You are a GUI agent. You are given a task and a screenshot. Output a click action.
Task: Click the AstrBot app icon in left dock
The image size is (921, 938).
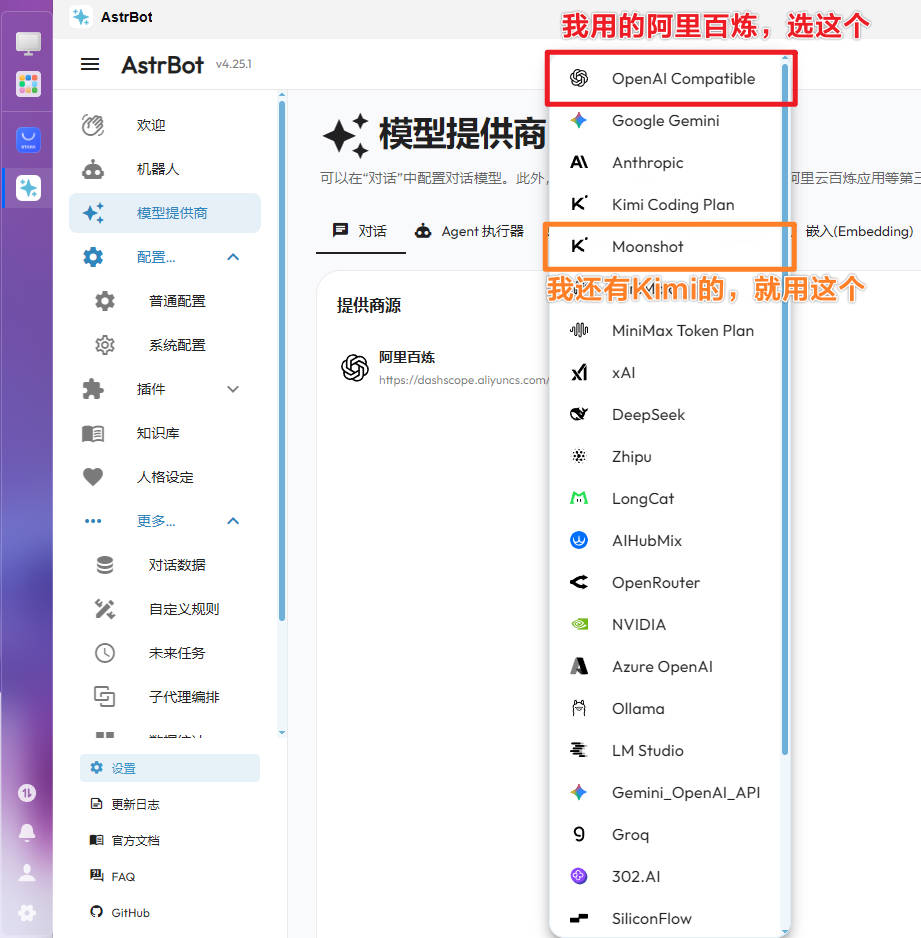tap(28, 188)
